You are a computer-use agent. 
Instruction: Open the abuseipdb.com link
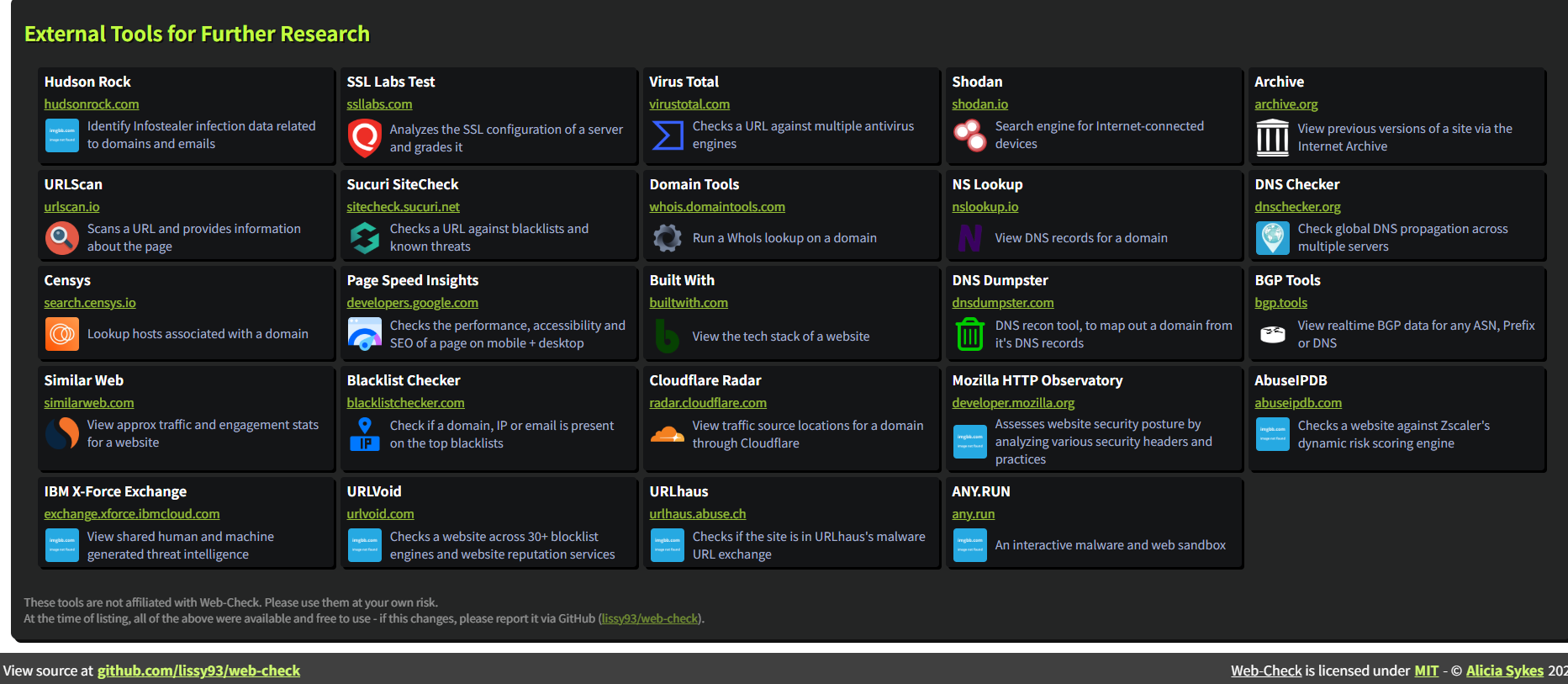(1298, 403)
